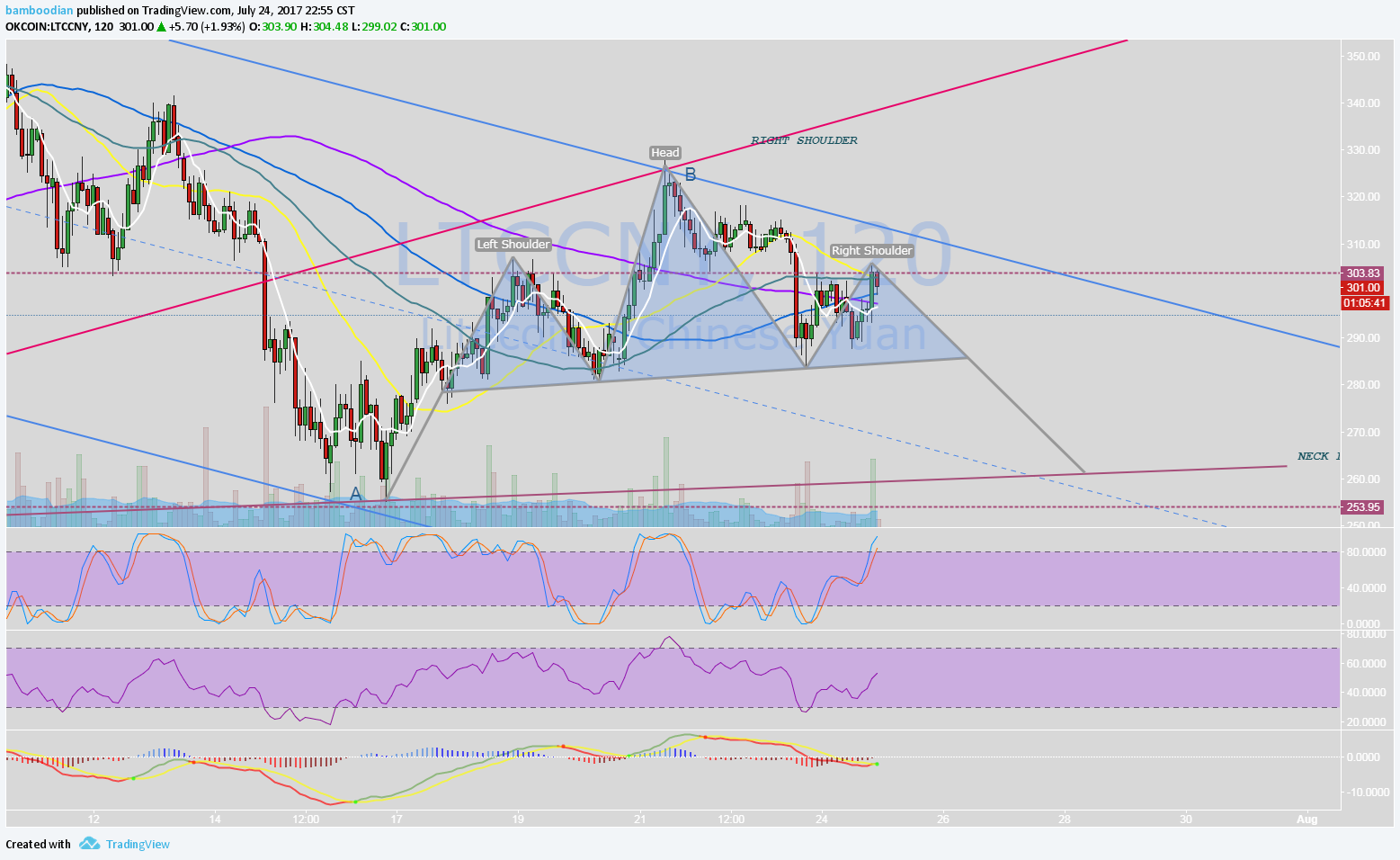Click the 19 date on time axis
Screen dimensions: 1400x860
click(518, 820)
